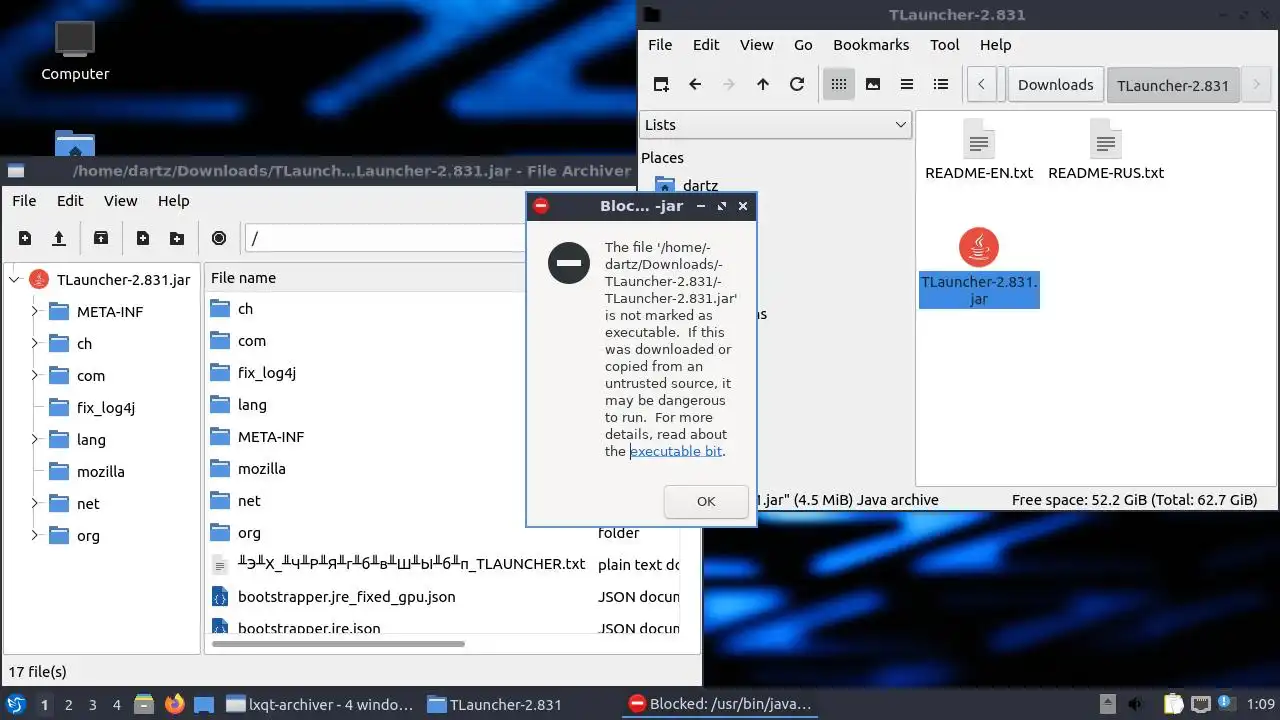Viewport: 1280px width, 720px height.
Task: Open File menu in File Archiver
Action: point(24,201)
